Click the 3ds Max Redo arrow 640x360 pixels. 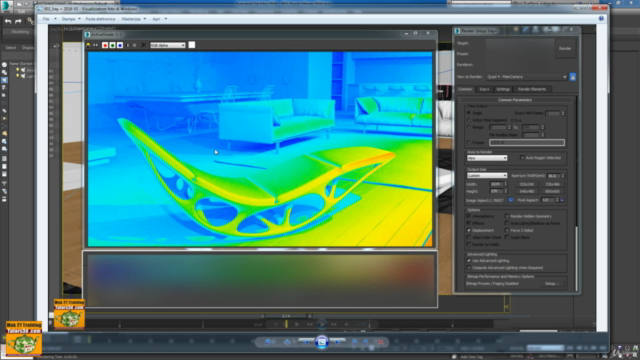tap(18, 21)
